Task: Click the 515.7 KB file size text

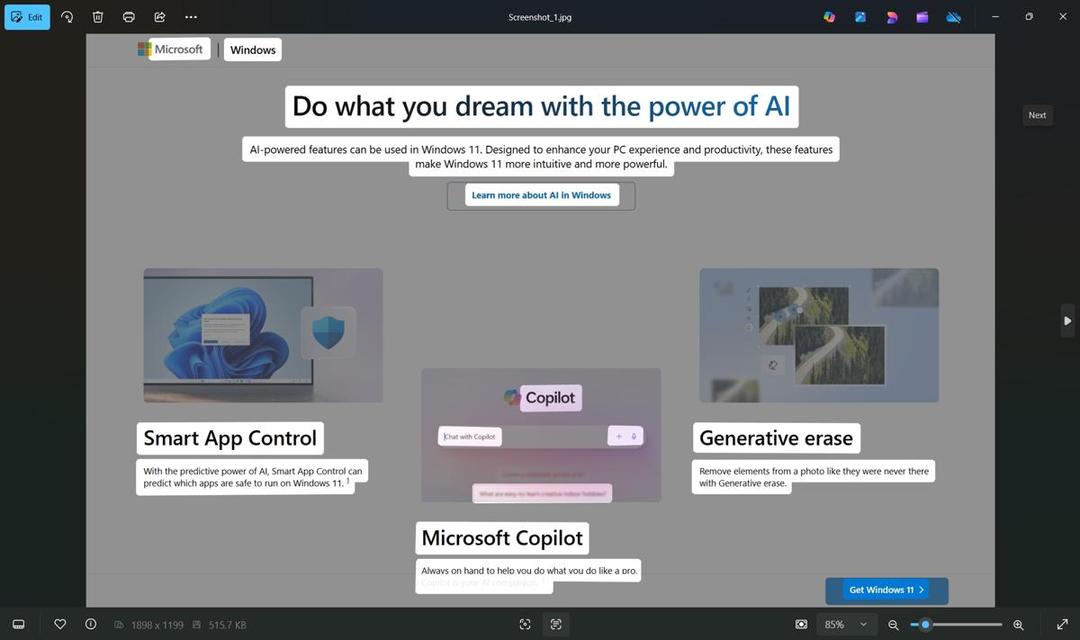Action: (x=227, y=625)
